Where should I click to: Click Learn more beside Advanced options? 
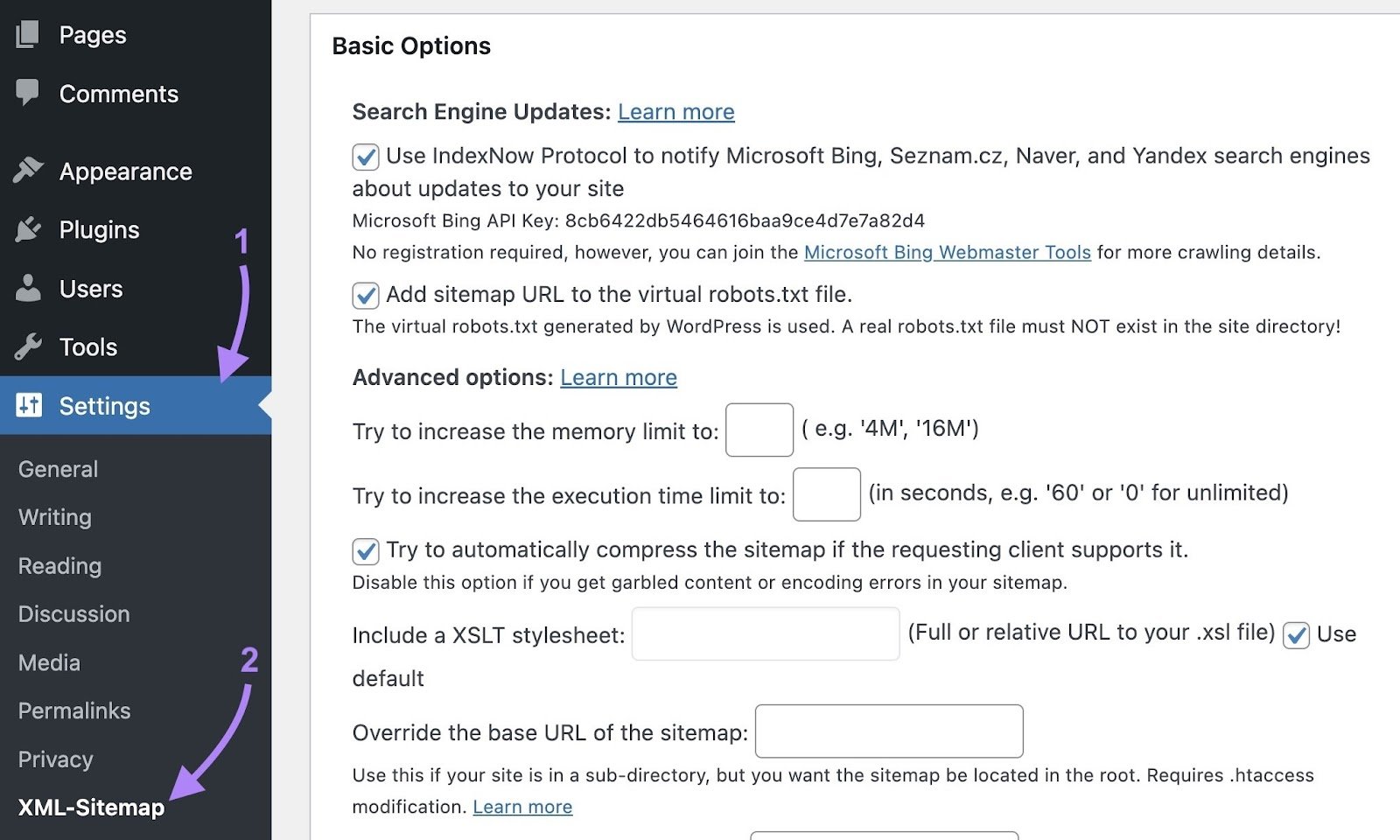(618, 377)
